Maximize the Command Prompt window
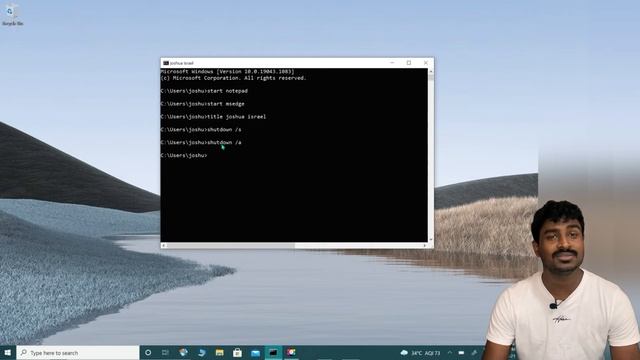This screenshot has width=640, height=360. (409, 63)
